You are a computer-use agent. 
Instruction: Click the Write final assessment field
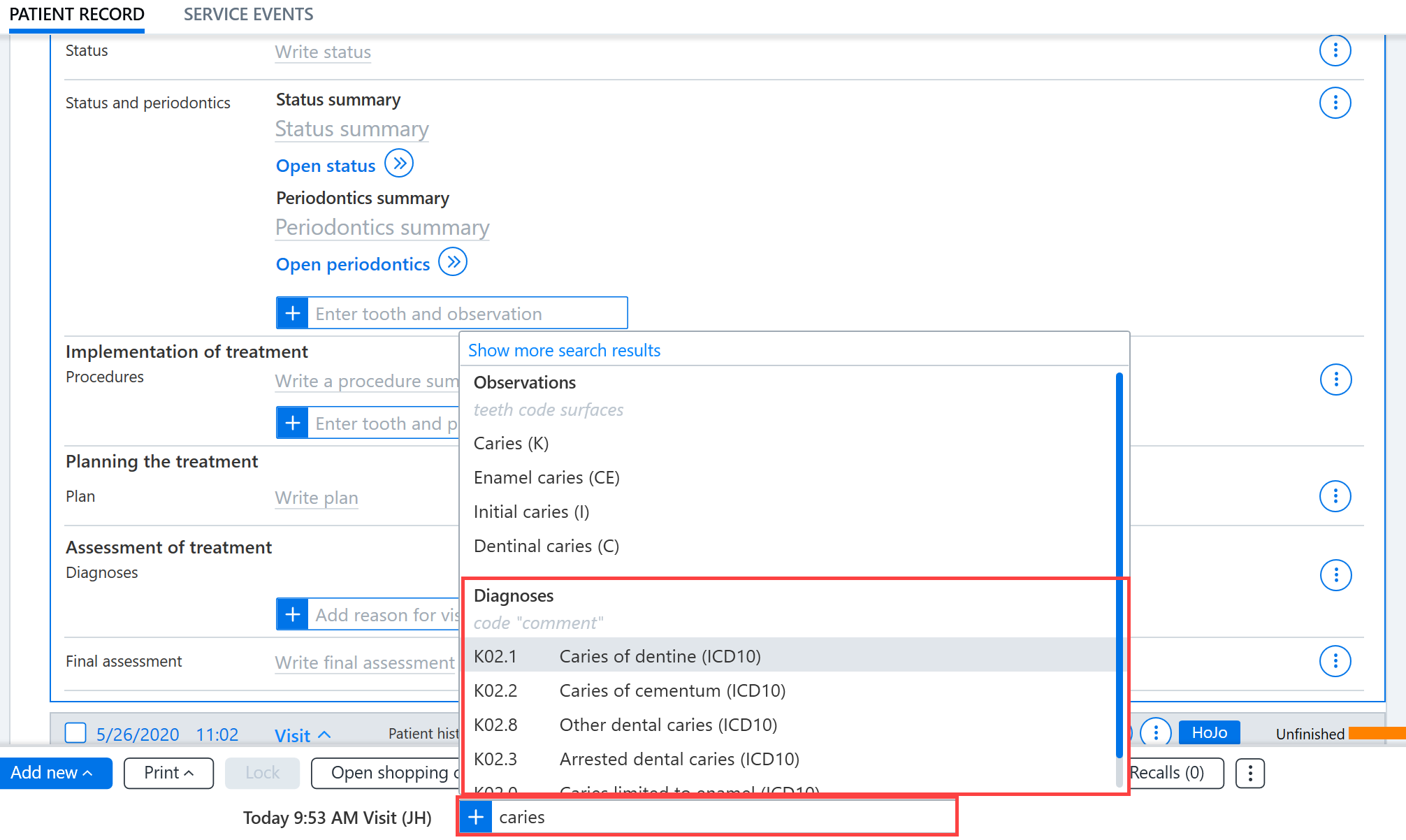365,662
